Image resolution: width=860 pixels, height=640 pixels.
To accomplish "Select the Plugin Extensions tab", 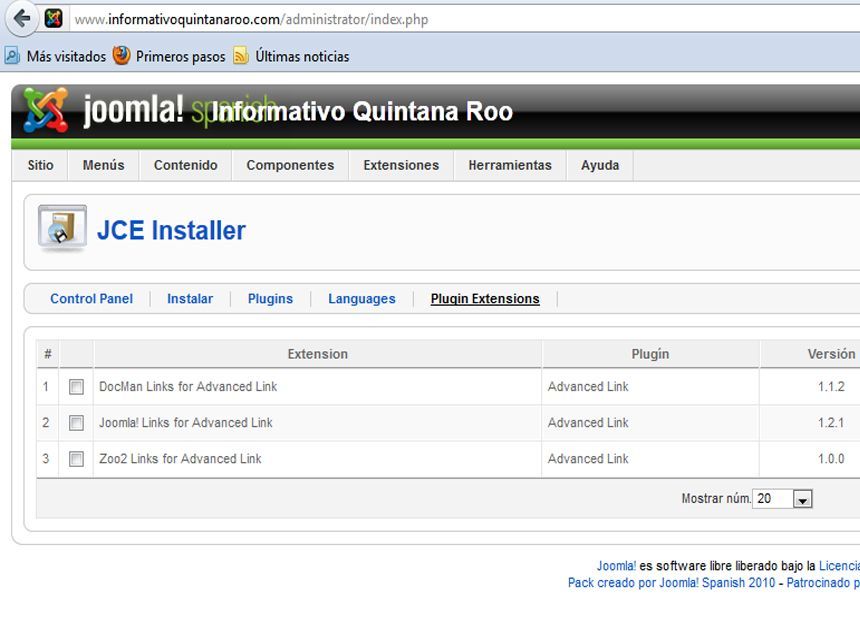I will pos(485,299).
